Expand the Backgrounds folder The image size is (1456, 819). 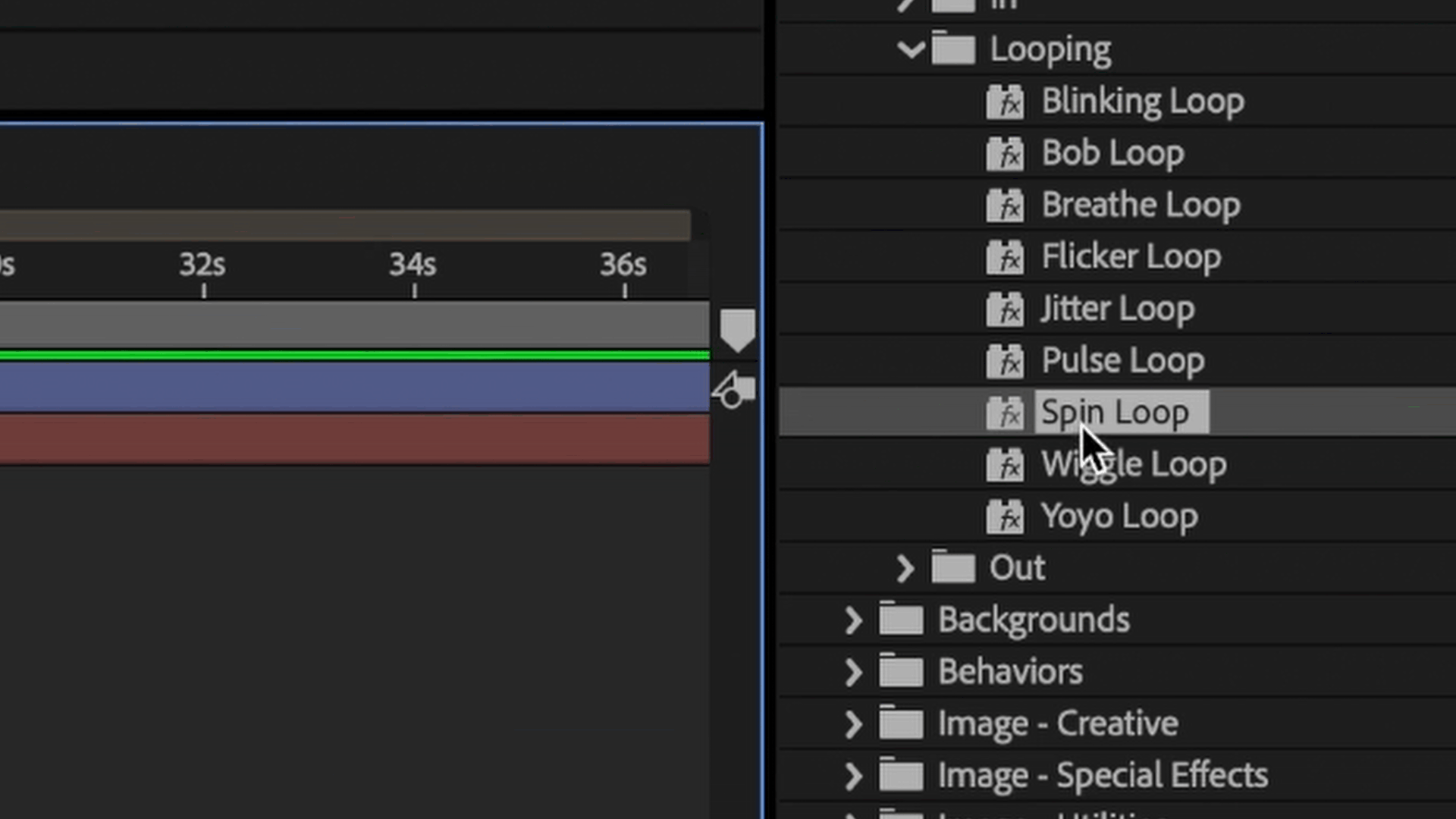[853, 620]
